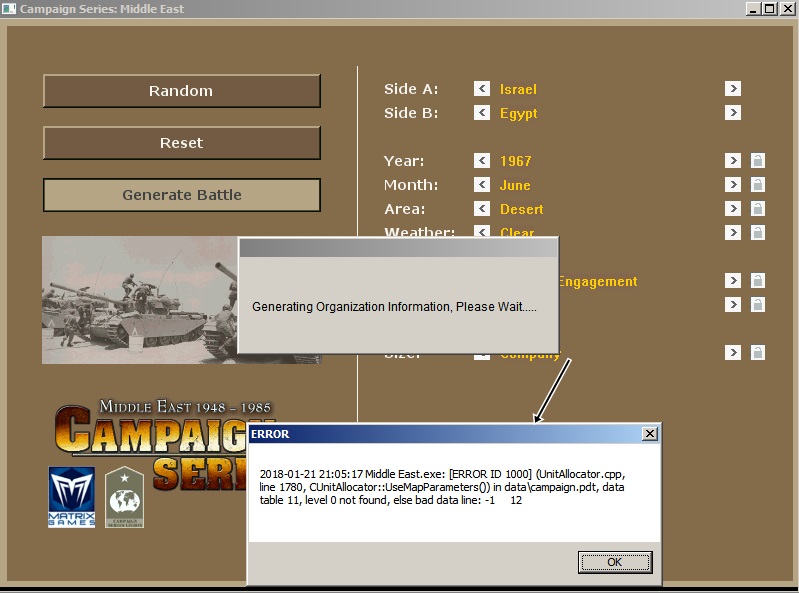Click the window title bar app icon

(9, 9)
